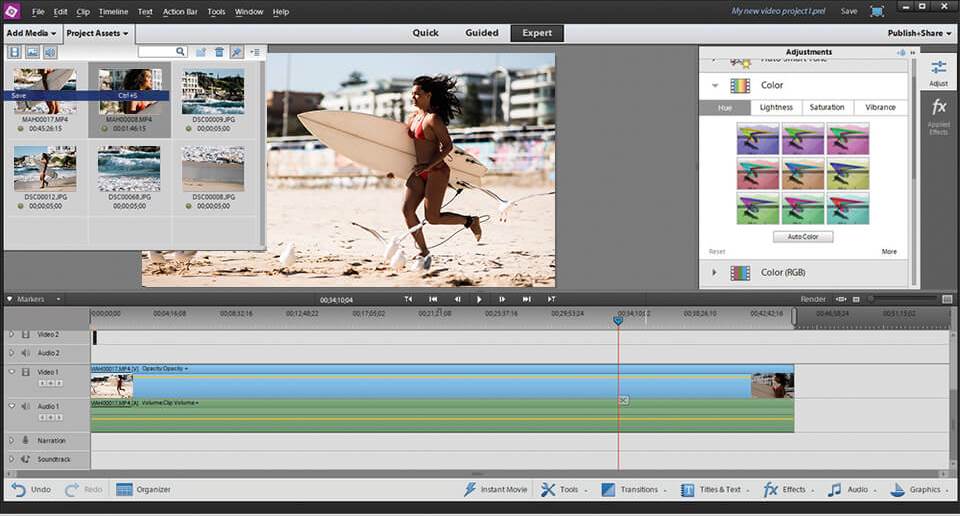Open the Titles & Text panel
The image size is (960, 516).
click(714, 490)
